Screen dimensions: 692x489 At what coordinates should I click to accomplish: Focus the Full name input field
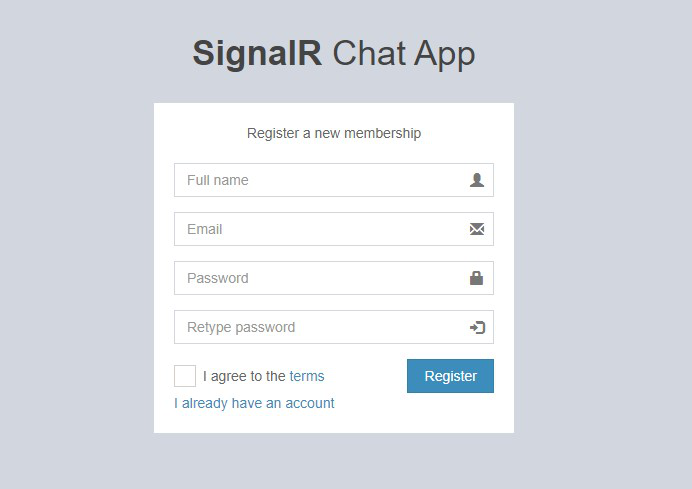click(334, 180)
